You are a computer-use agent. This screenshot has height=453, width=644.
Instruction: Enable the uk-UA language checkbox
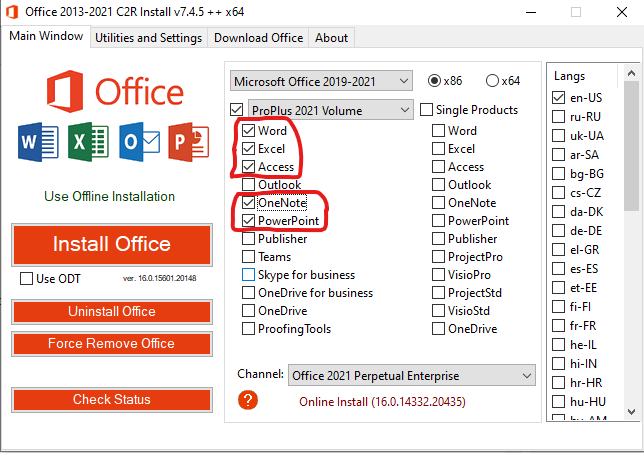tap(559, 136)
